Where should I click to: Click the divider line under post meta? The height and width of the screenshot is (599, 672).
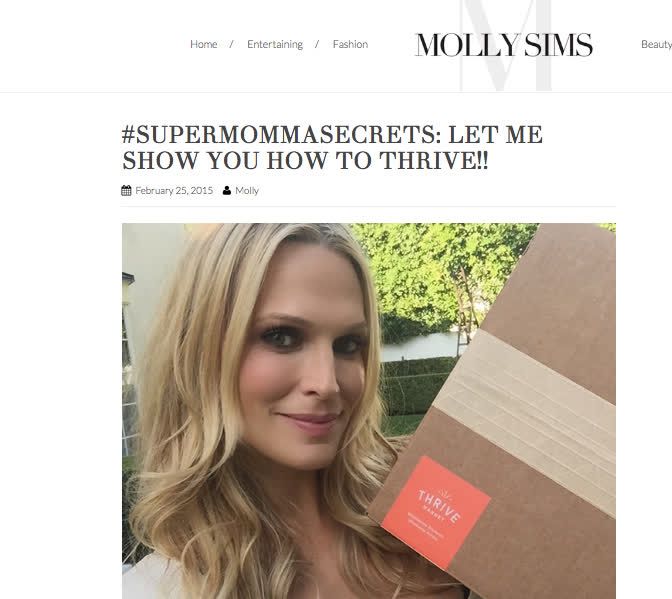click(x=369, y=207)
